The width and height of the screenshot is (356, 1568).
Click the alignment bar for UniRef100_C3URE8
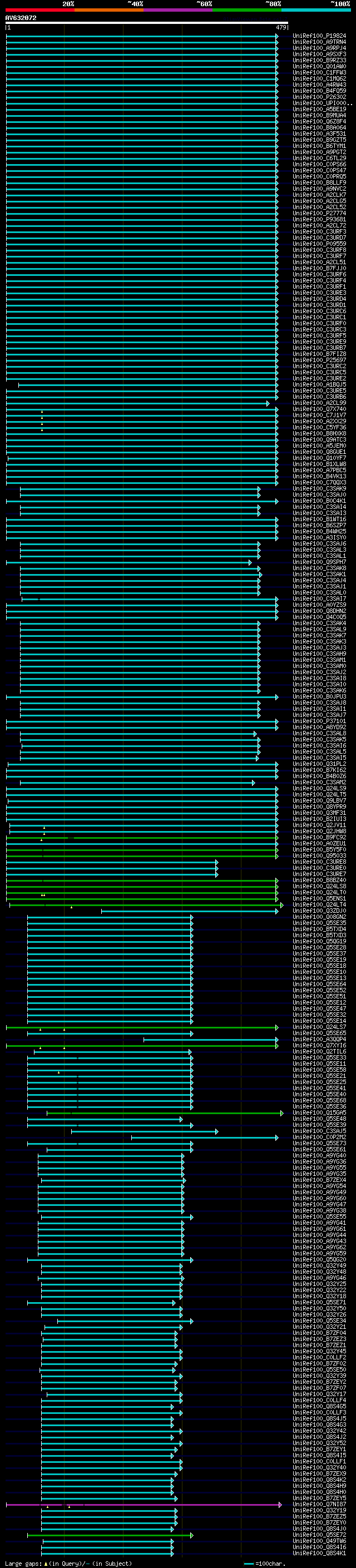pyautogui.click(x=111, y=862)
